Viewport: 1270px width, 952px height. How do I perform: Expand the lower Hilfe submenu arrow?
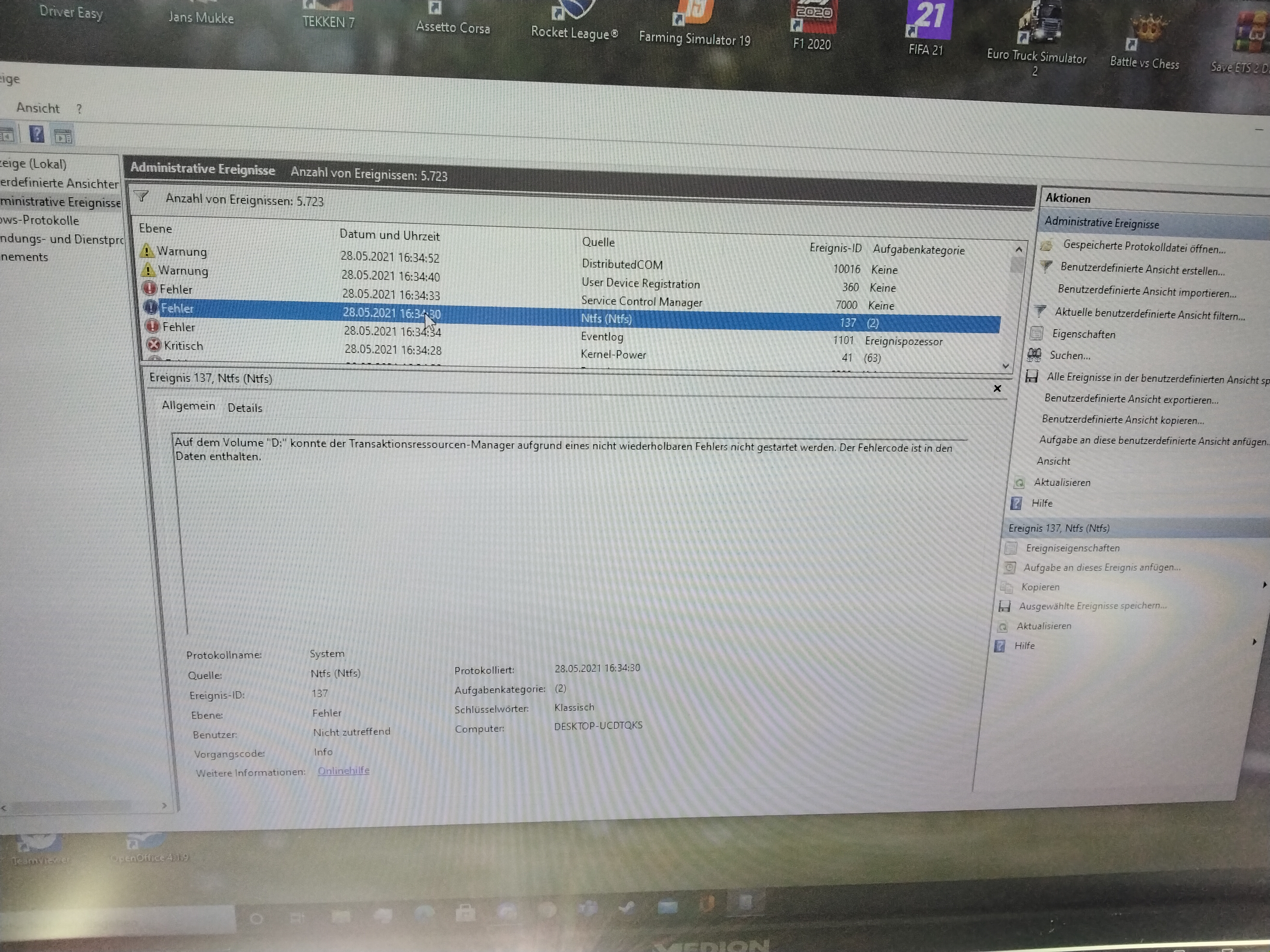(x=1254, y=642)
